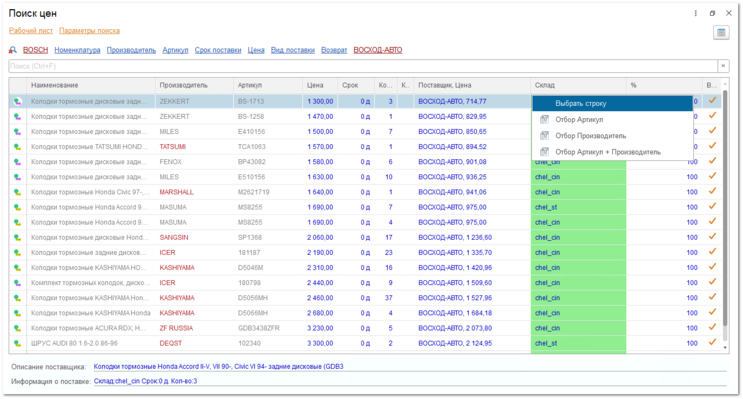Toggle the checkmark in SANGSIN SP1368 row
The image size is (743, 399).
pos(712,236)
